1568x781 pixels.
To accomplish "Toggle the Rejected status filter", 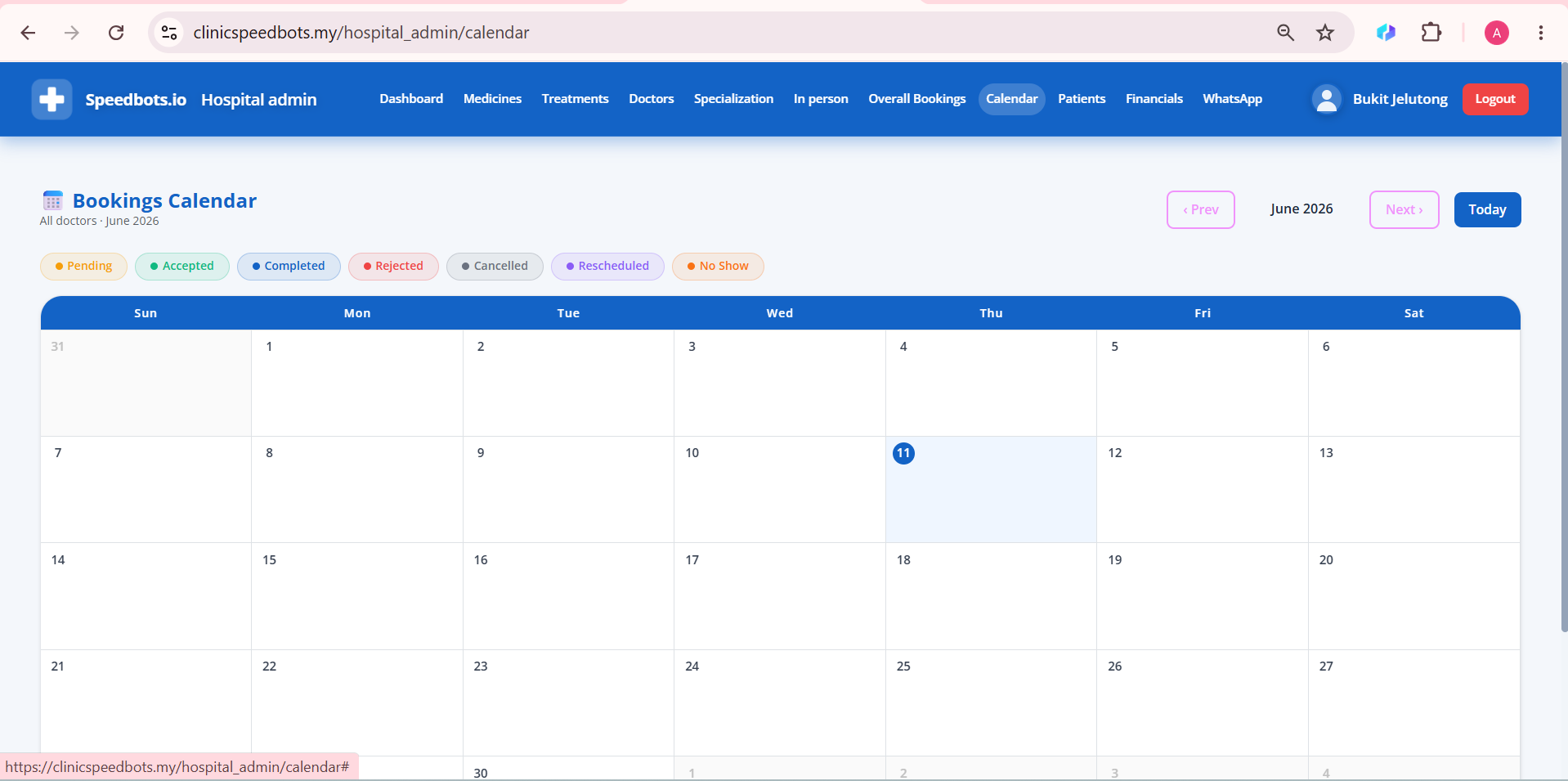I will pyautogui.click(x=393, y=266).
